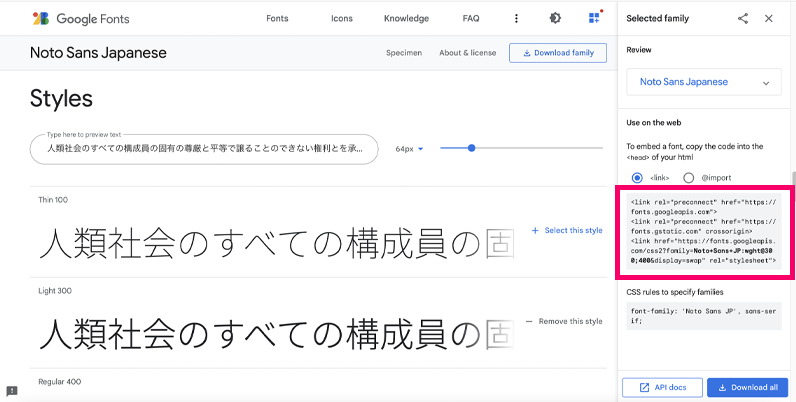Click the Google Fonts logo
This screenshot has width=796, height=402.
pos(80,18)
